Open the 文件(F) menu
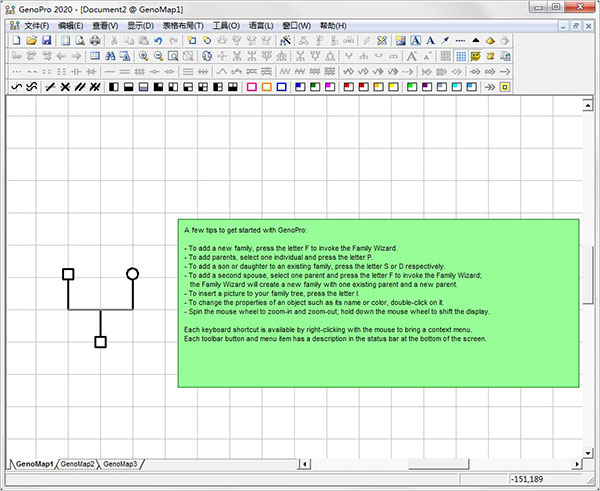Image resolution: width=600 pixels, height=491 pixels. (36, 25)
